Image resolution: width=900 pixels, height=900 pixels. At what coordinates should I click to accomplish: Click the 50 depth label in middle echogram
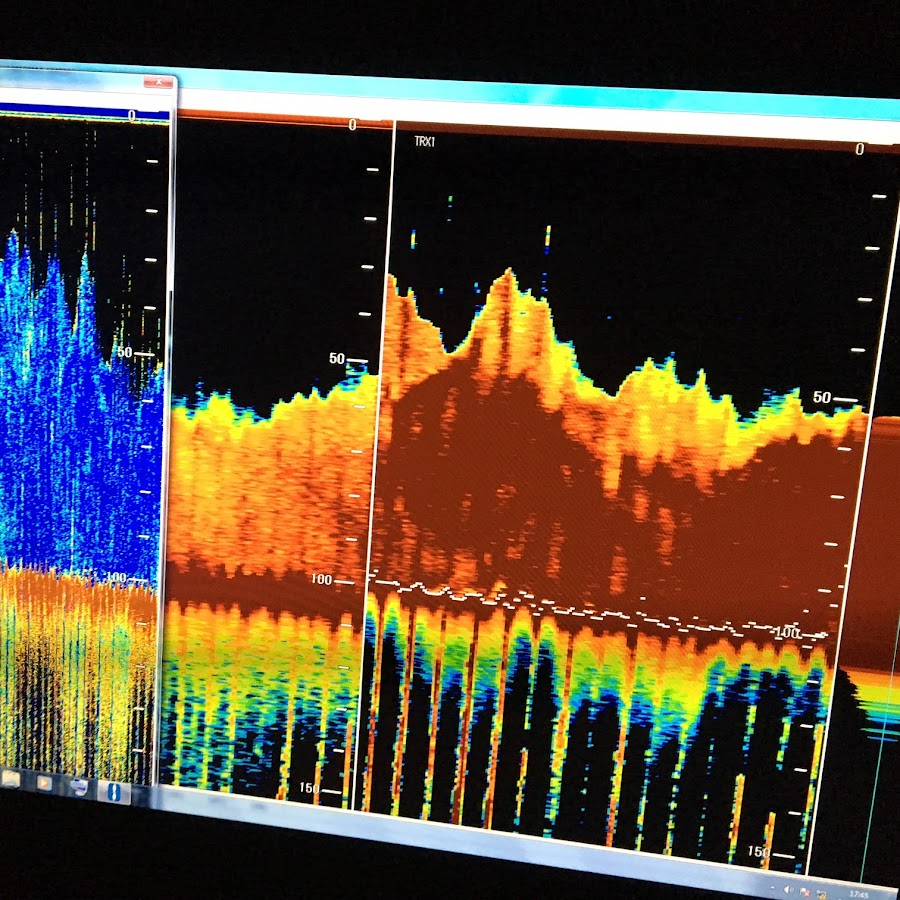[337, 359]
